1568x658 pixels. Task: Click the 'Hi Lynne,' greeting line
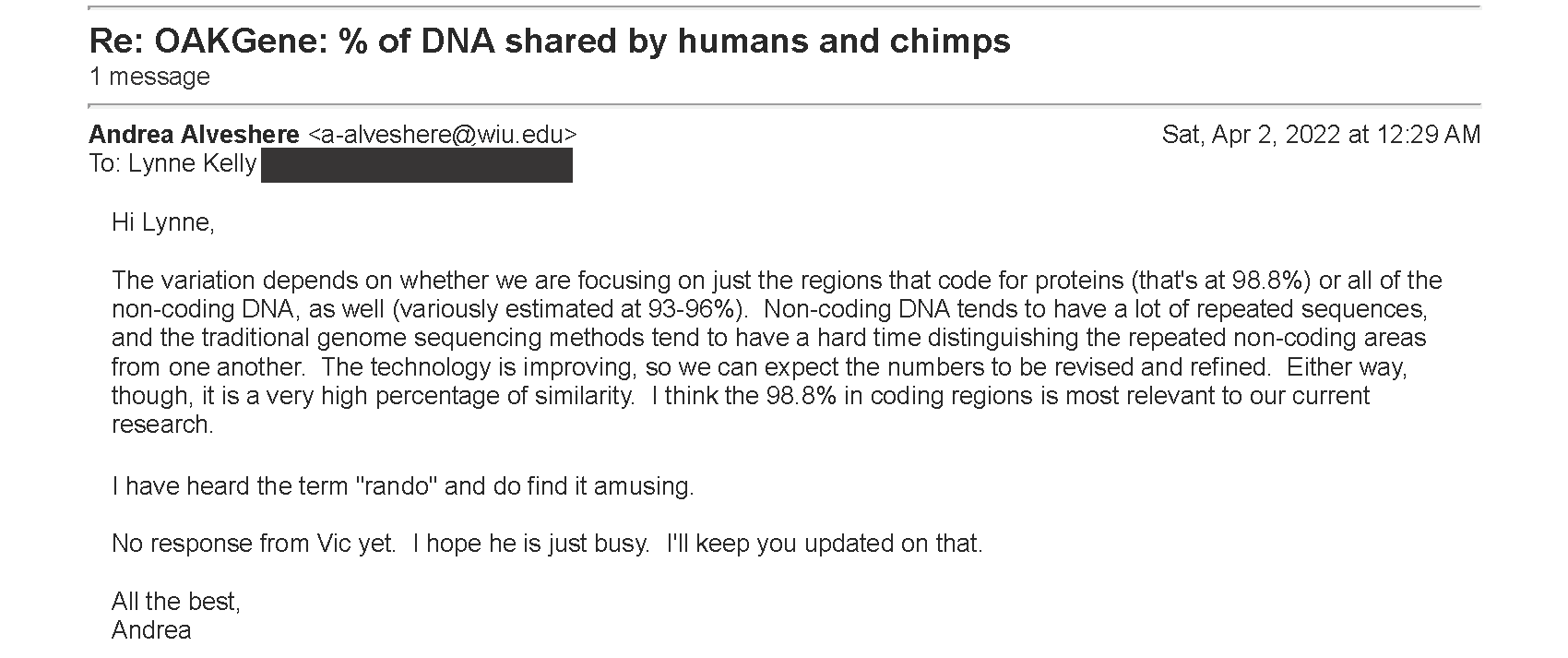pyautogui.click(x=163, y=222)
